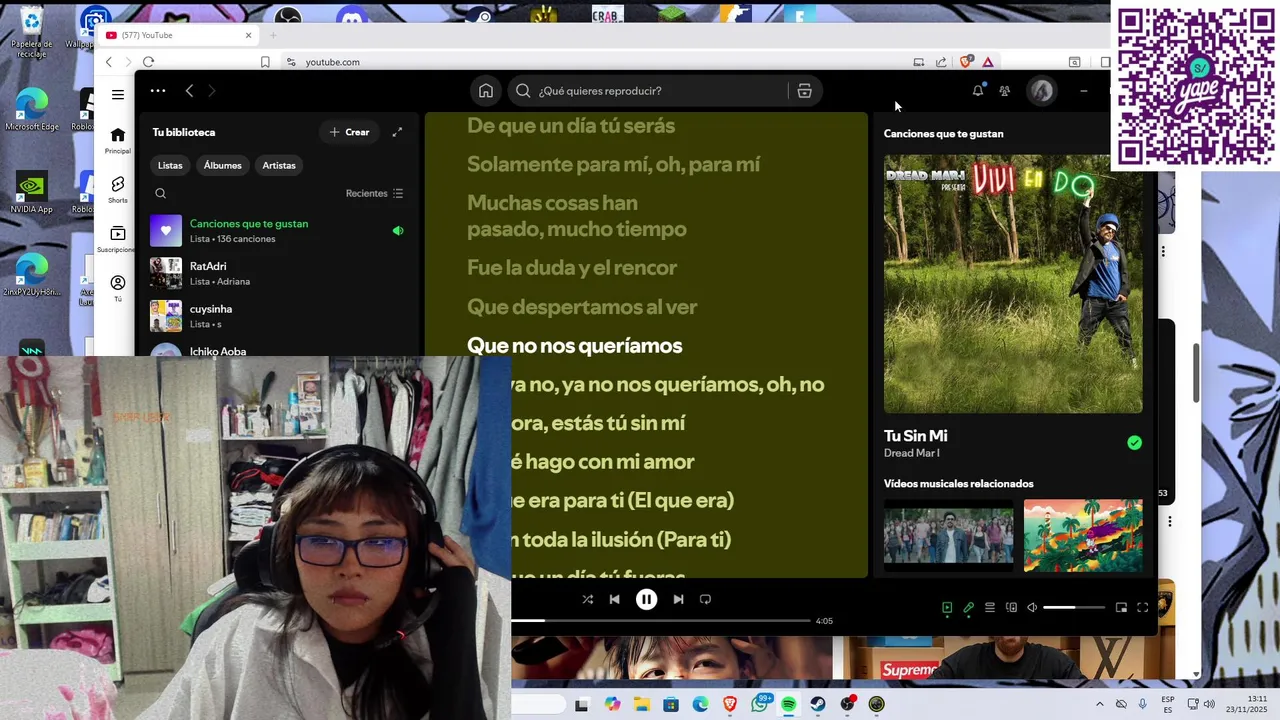Screen dimensions: 1280x720
Task: Open the Spotify three-dots menu
Action: [158, 91]
